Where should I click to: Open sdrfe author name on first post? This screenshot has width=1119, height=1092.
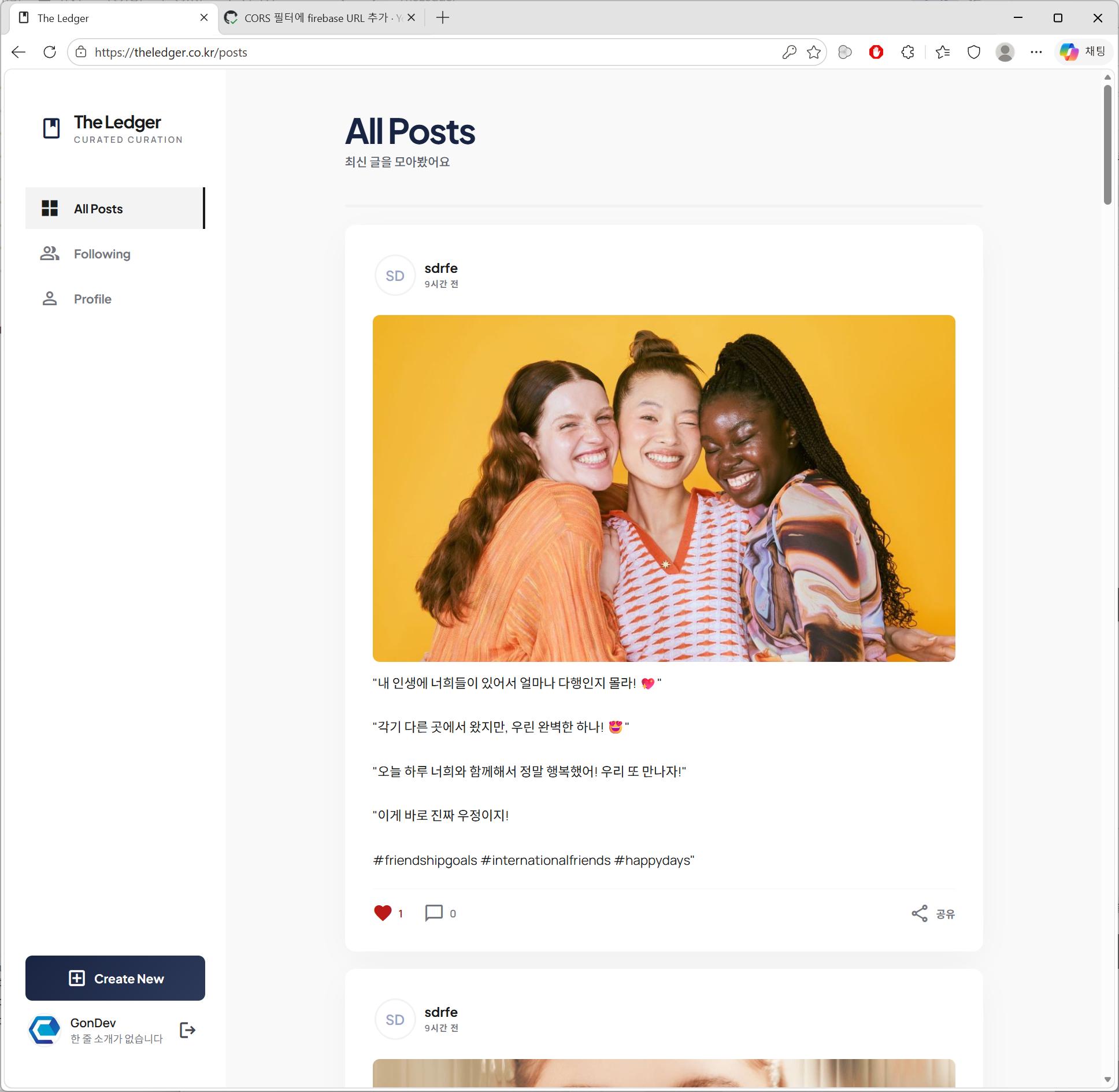click(440, 268)
